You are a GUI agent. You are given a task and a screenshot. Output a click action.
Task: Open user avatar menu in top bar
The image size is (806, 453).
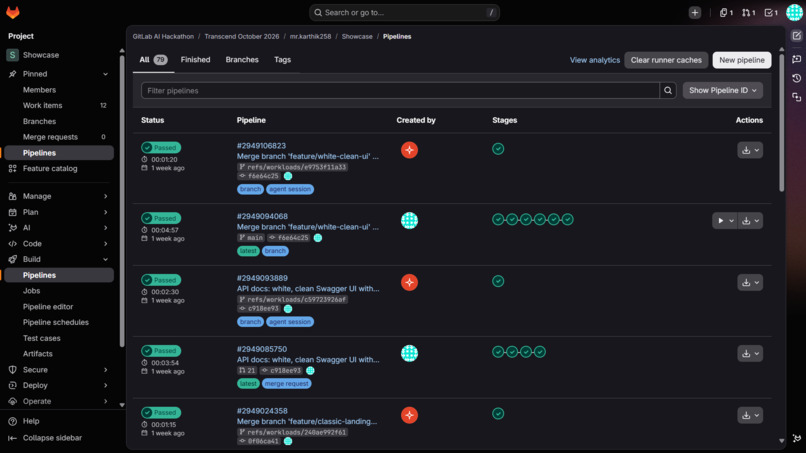tap(794, 12)
